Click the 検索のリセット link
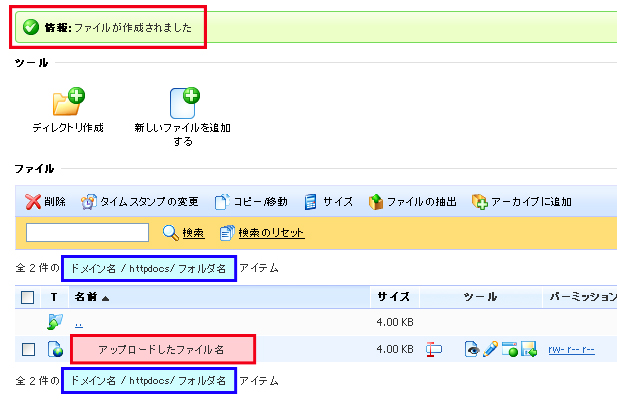 click(272, 233)
